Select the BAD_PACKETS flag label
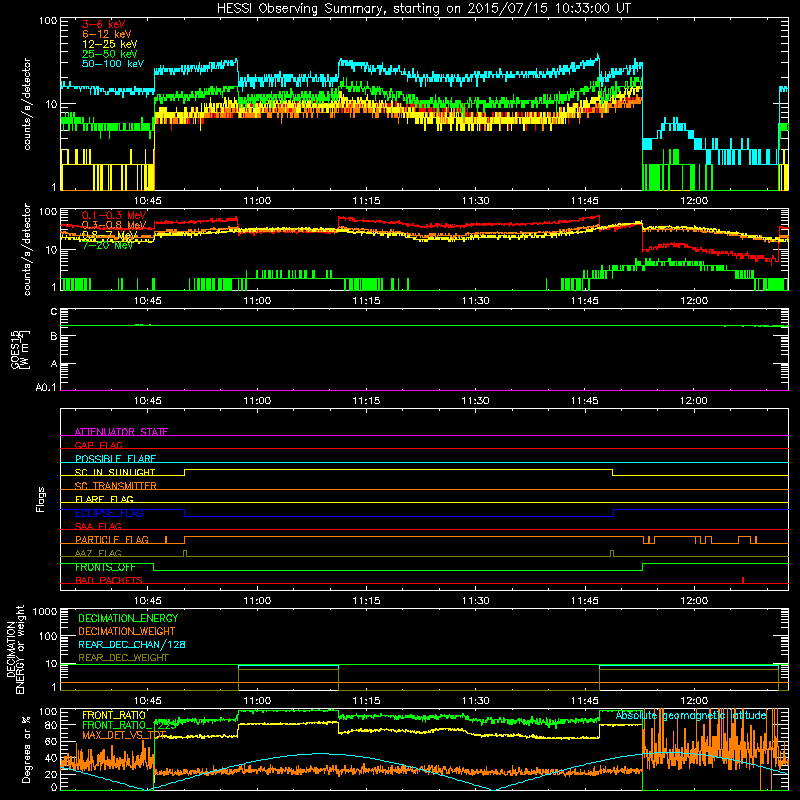The height and width of the screenshot is (800, 800). 109,580
